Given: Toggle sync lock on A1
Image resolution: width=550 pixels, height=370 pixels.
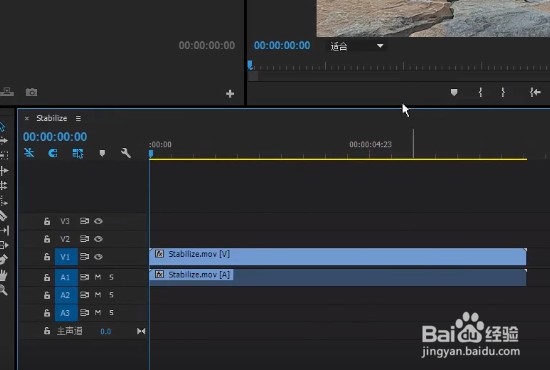Looking at the screenshot, I should click(x=84, y=277).
